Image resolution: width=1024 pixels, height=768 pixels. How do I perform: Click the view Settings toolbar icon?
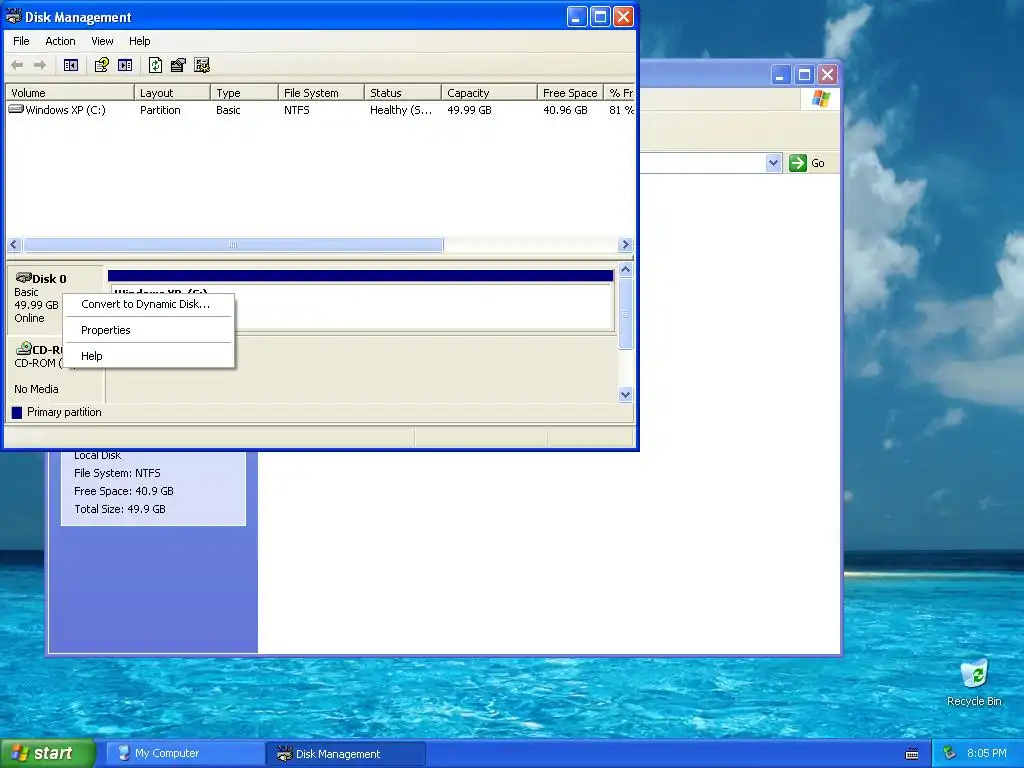[202, 65]
